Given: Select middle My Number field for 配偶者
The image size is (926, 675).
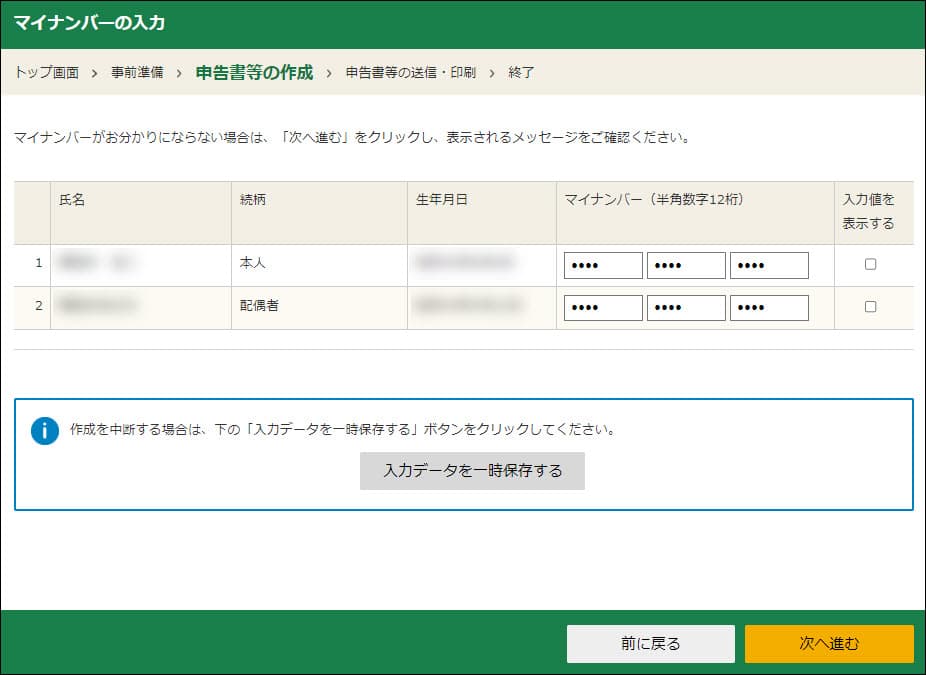Looking at the screenshot, I should (686, 308).
